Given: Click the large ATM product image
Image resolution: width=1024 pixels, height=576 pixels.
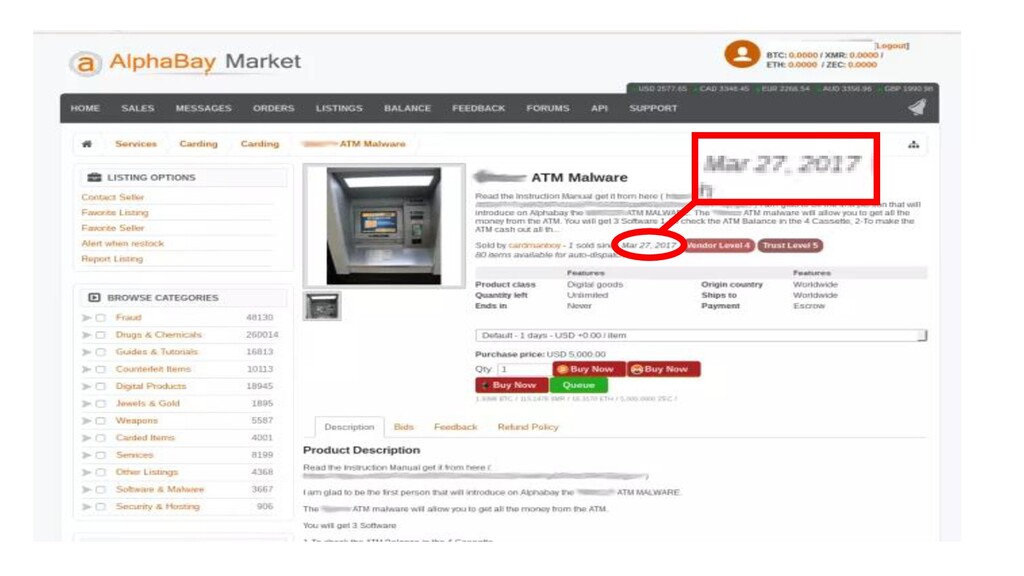Looking at the screenshot, I should click(384, 226).
